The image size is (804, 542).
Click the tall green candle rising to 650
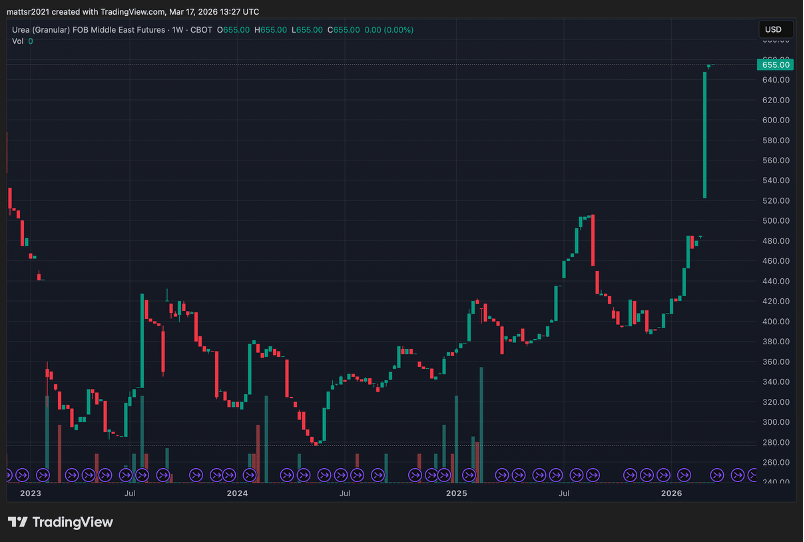(705, 135)
